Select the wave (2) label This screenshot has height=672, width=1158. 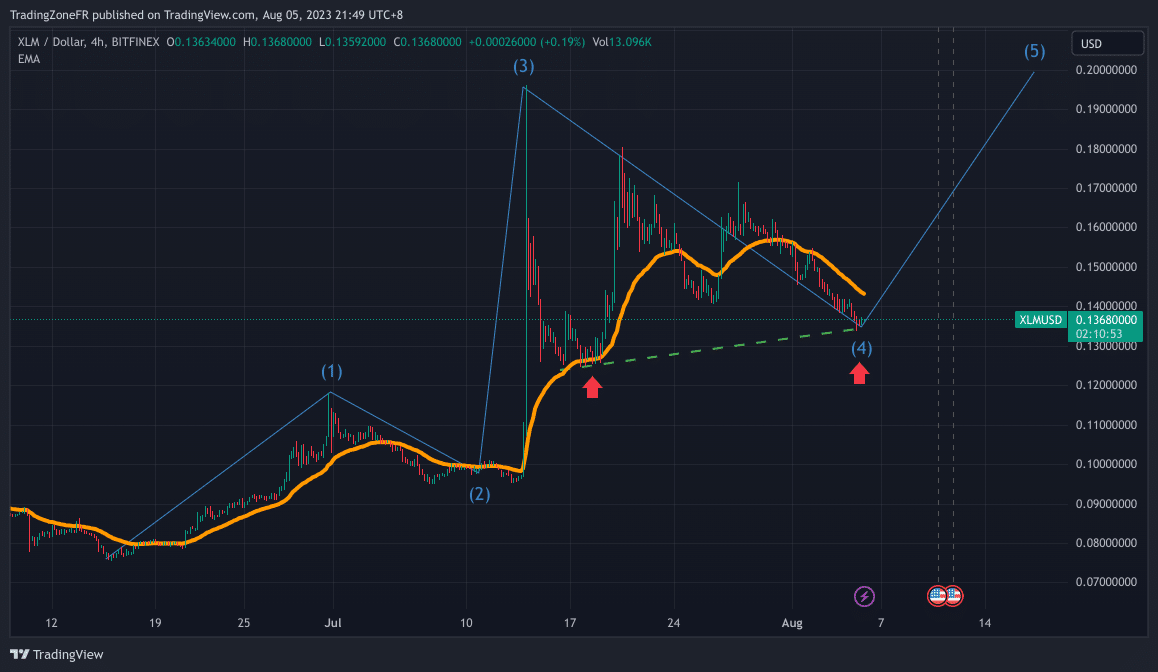[480, 494]
